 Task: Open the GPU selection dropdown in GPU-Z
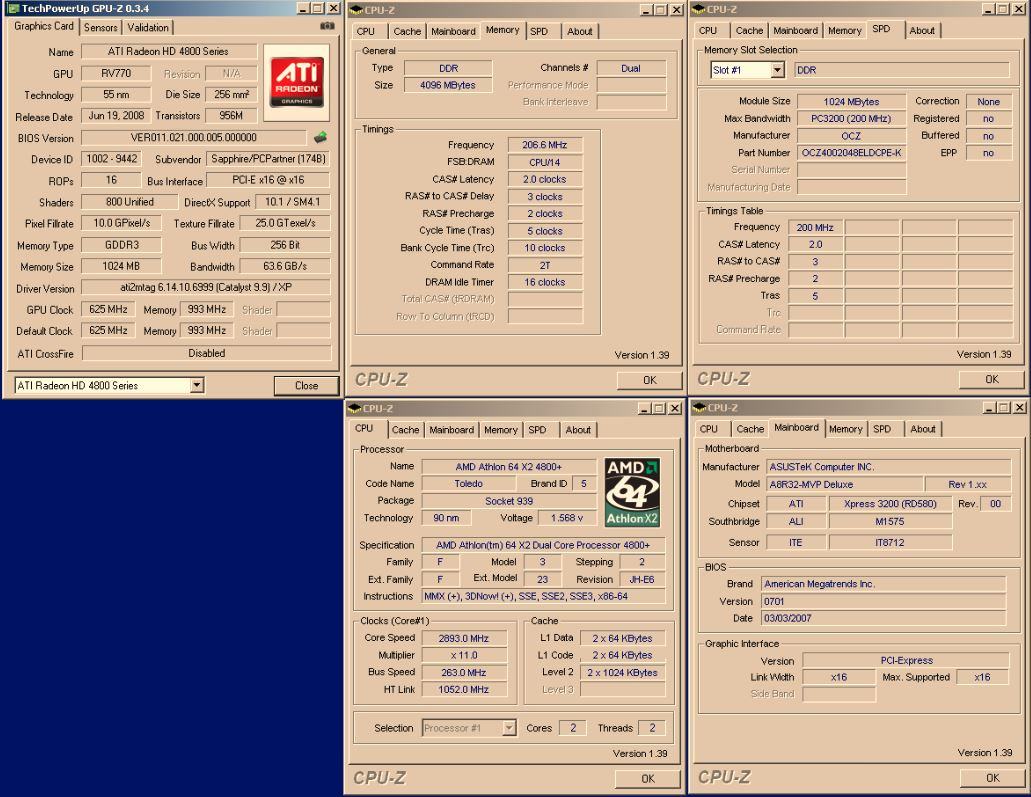point(197,385)
